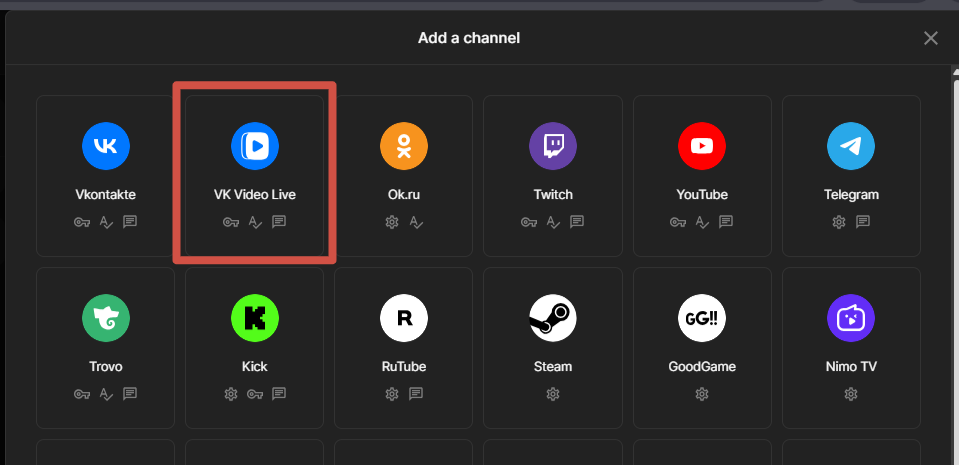Screen dimensions: 959x465
Task: Select the Telegram paper plane logo
Action: [851, 146]
